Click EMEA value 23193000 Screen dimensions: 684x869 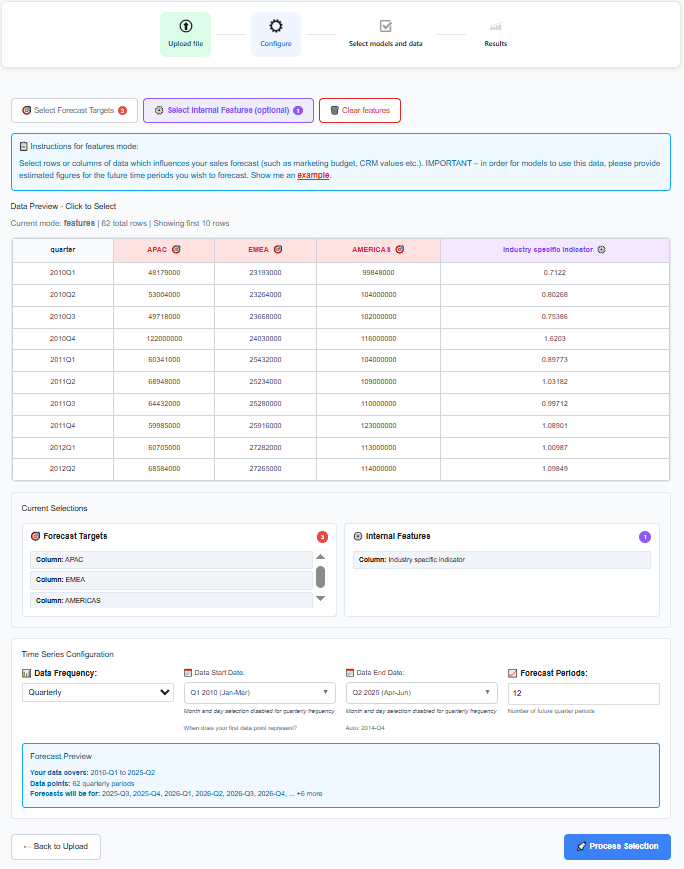tap(266, 273)
